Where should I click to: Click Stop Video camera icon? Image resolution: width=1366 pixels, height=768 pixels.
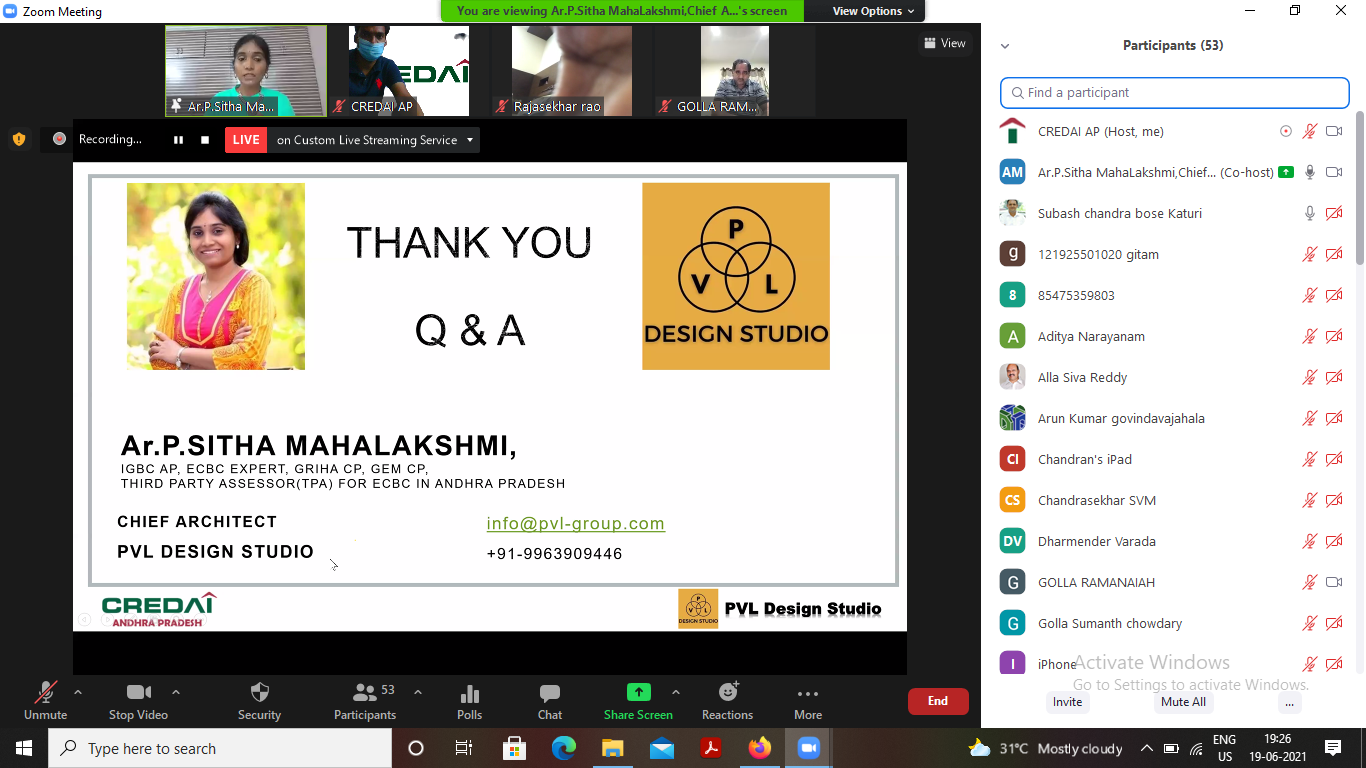point(138,692)
